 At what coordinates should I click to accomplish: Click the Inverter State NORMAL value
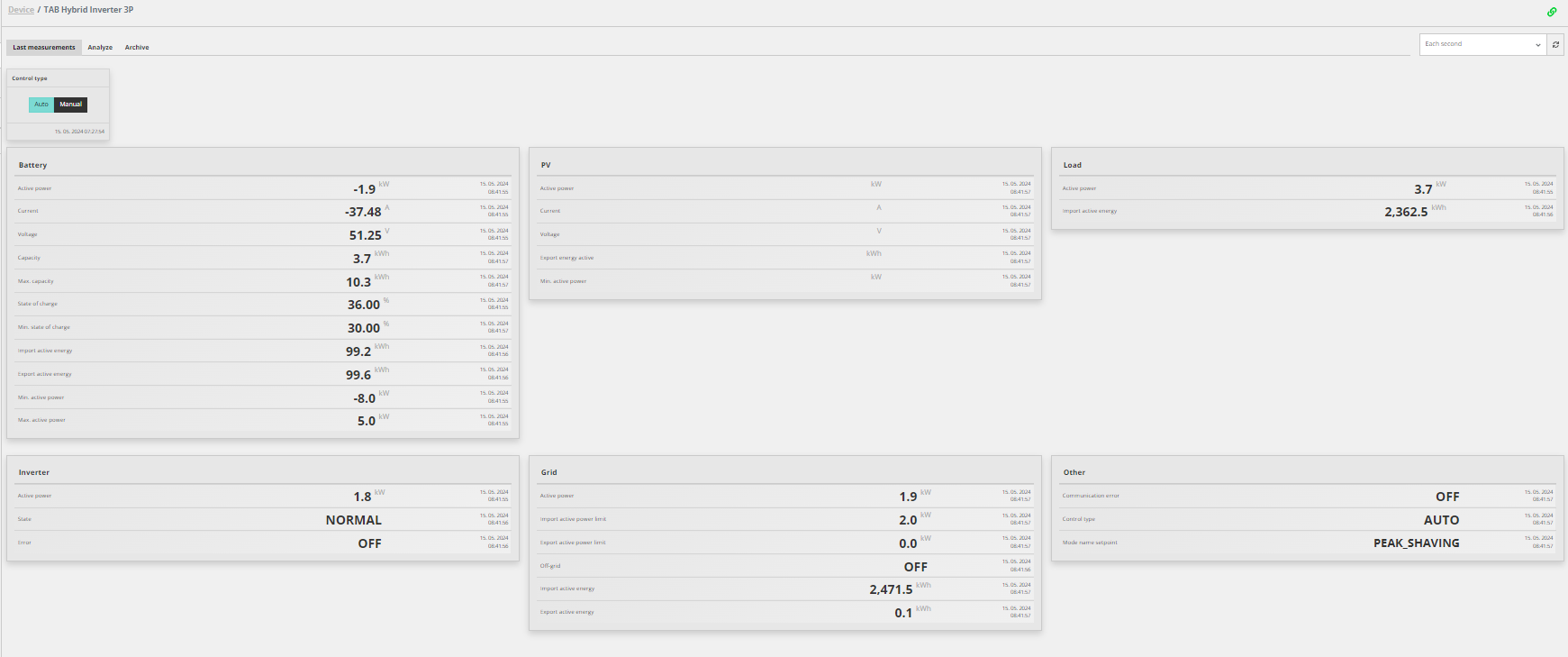[353, 520]
